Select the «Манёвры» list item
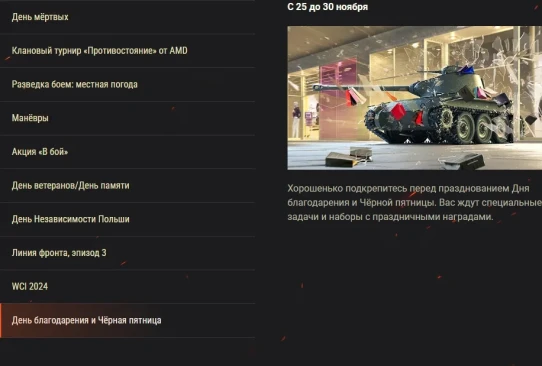Image resolution: width=542 pixels, height=366 pixels. [127, 118]
